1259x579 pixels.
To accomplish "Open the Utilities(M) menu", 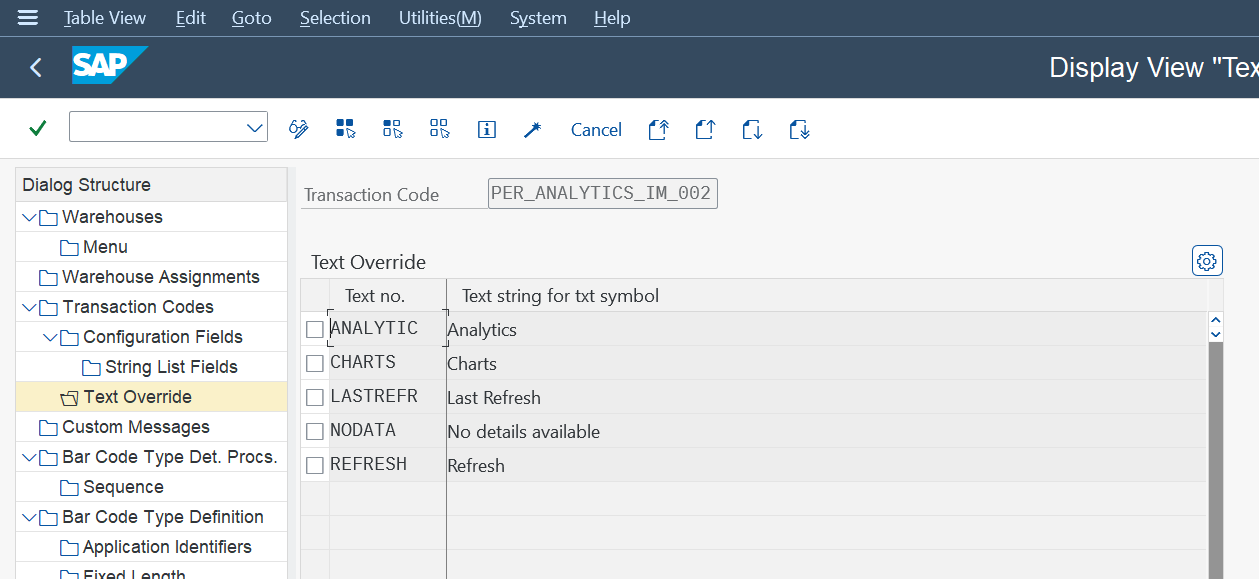I will [440, 18].
